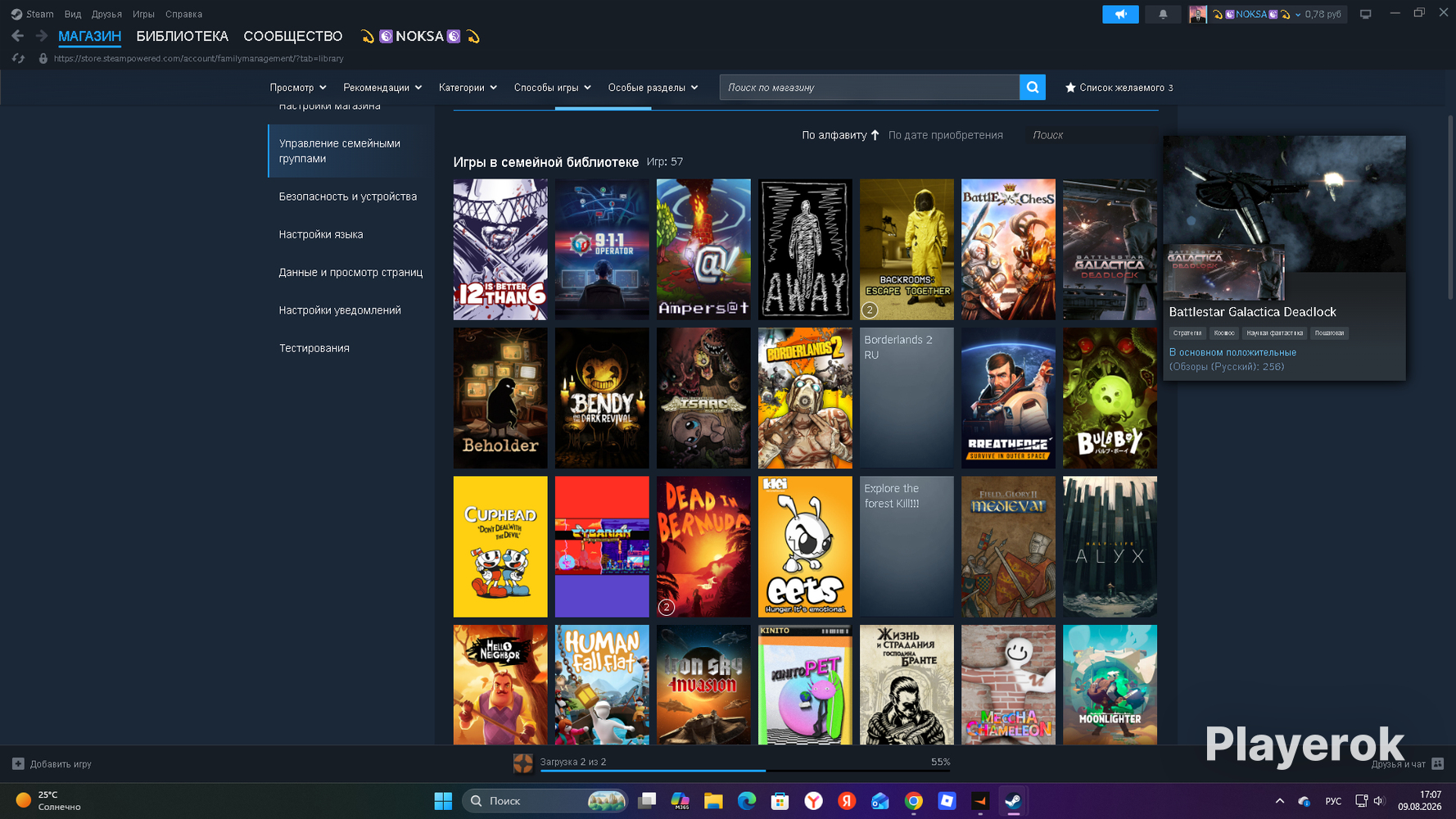Click the plus icon next to Добавить игру
Image resolution: width=1456 pixels, height=819 pixels.
click(x=18, y=764)
